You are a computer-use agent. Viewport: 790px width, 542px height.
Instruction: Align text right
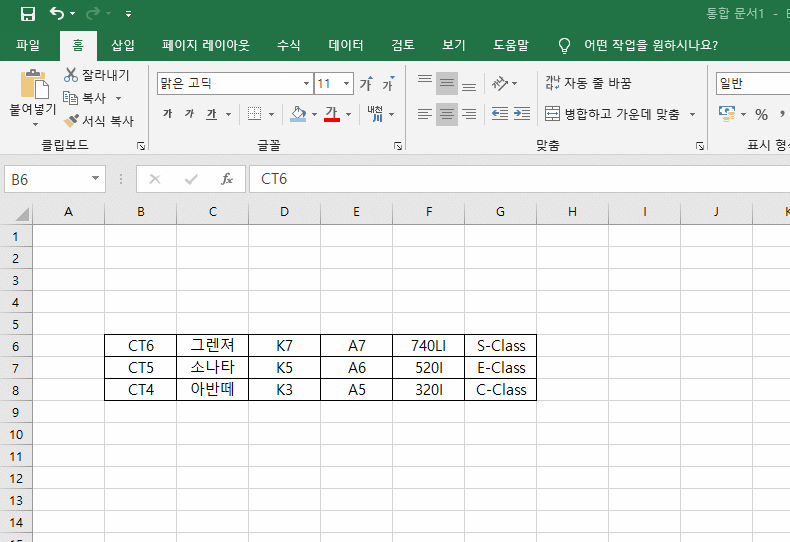pyautogui.click(x=469, y=114)
